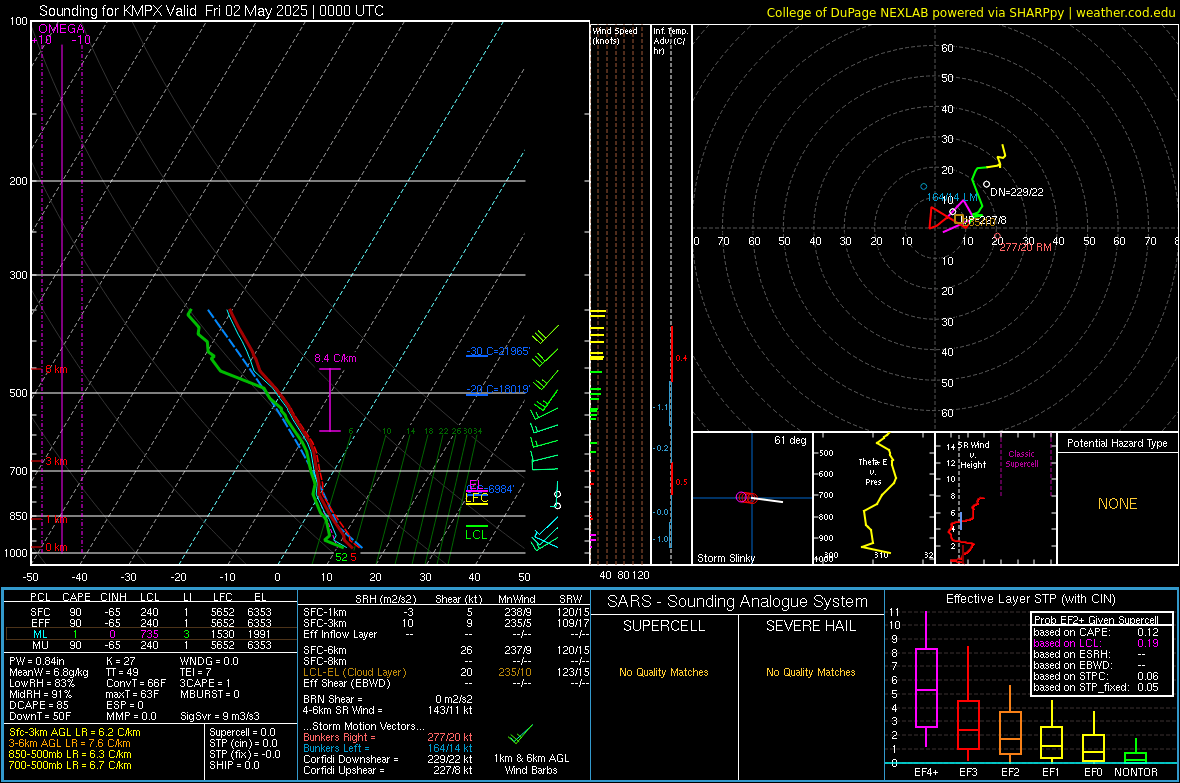
Task: Click 'SARS - Sounding Analogue System' heading
Action: pyautogui.click(x=737, y=602)
